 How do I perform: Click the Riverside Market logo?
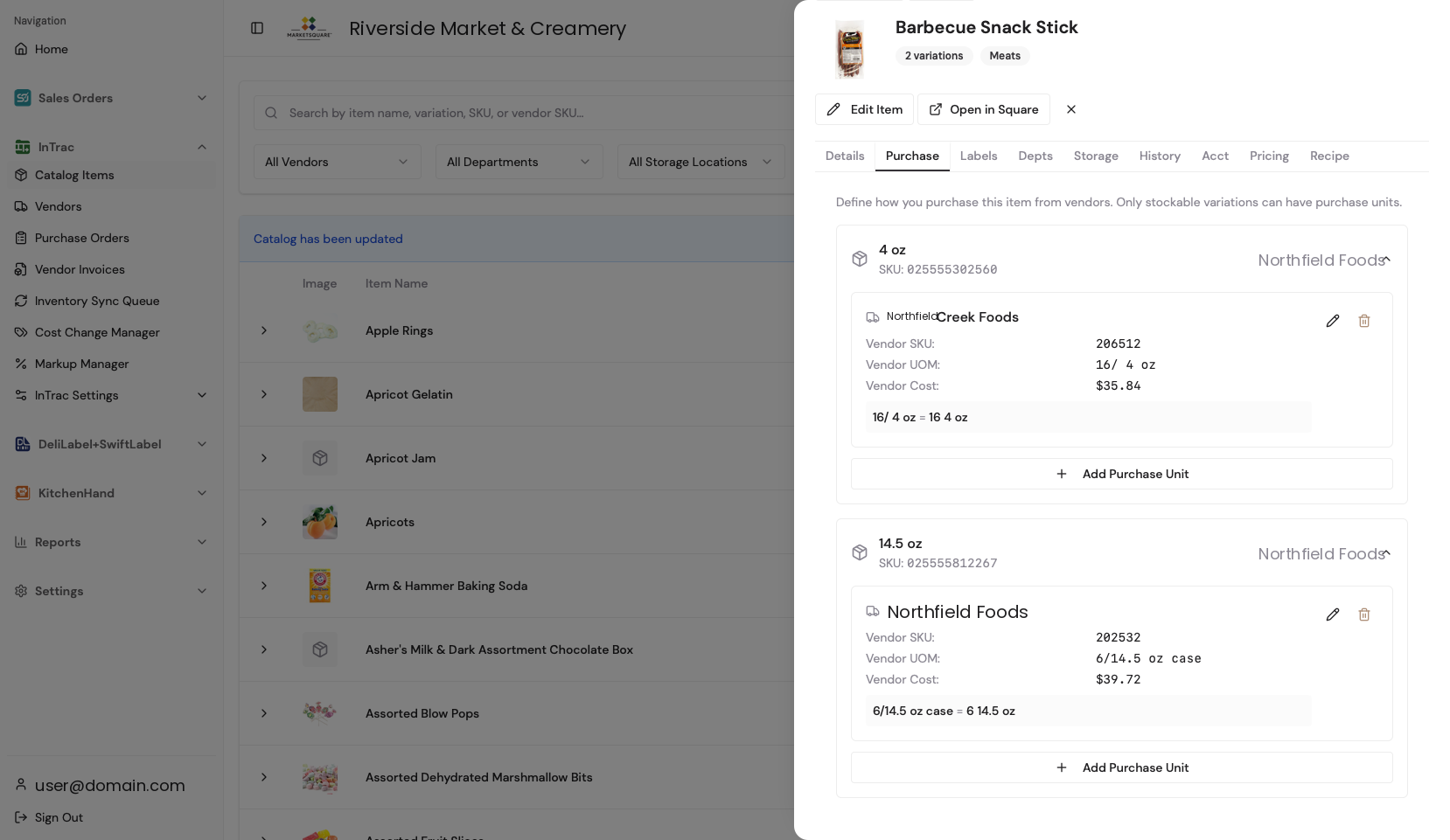[x=309, y=28]
